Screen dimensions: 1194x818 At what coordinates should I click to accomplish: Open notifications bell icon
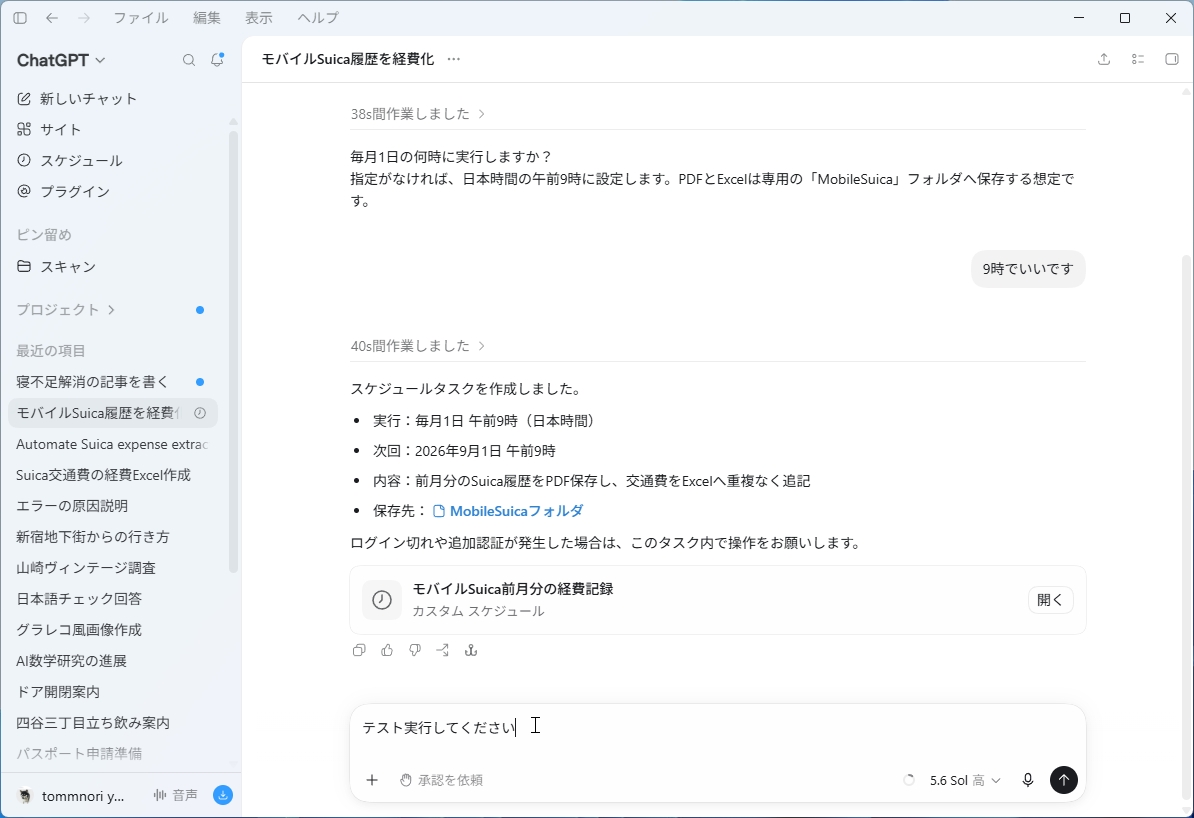217,59
